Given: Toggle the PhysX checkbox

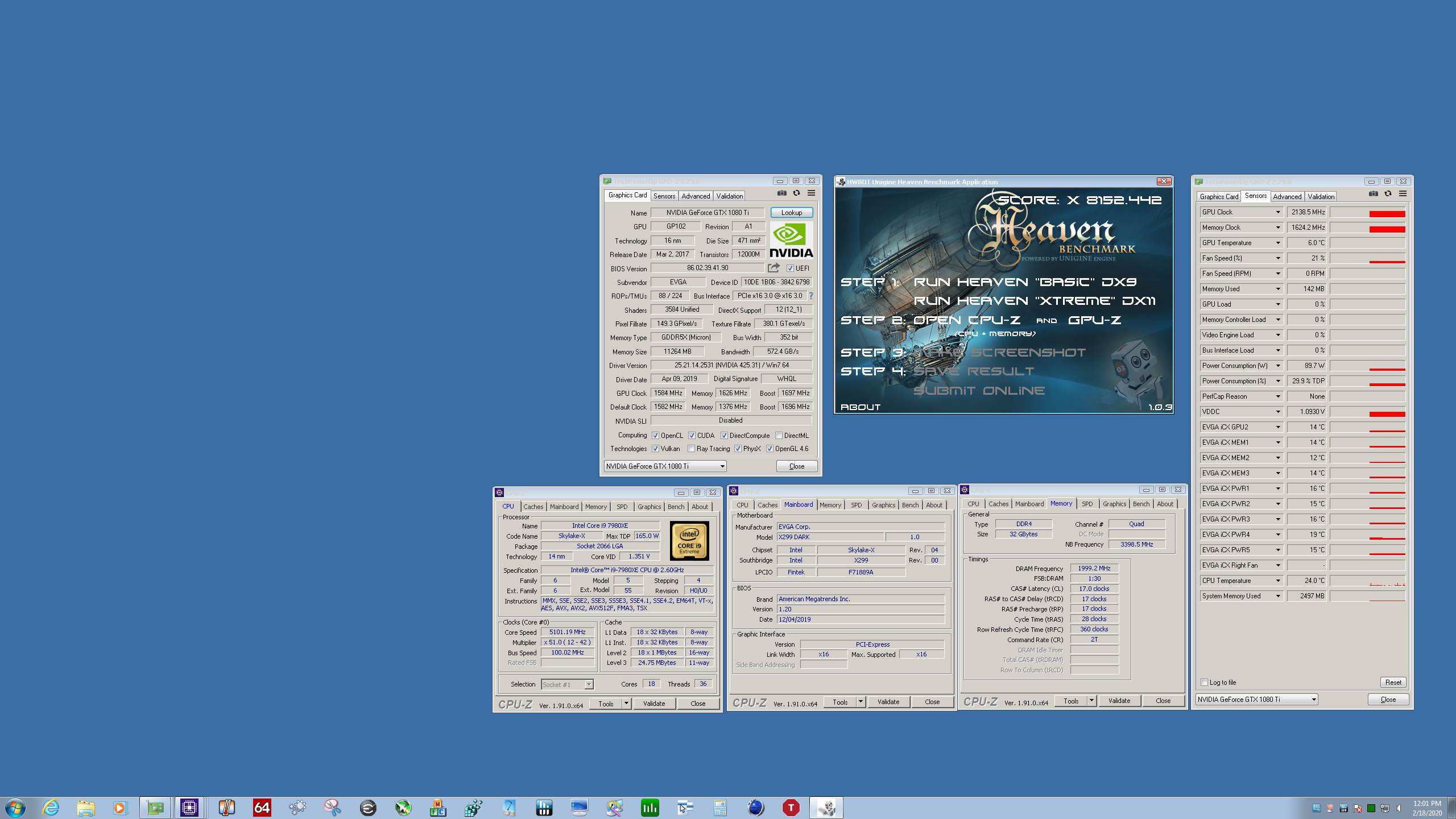Looking at the screenshot, I should click(x=738, y=449).
